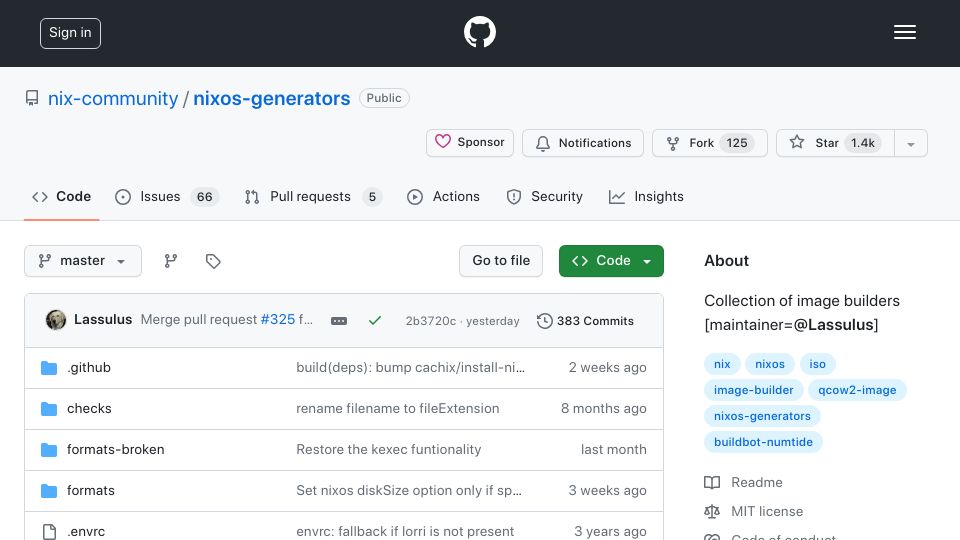Open commit 'build(deps): bump cachix/install-ni…'
Screen dimensions: 960x540
(x=410, y=367)
